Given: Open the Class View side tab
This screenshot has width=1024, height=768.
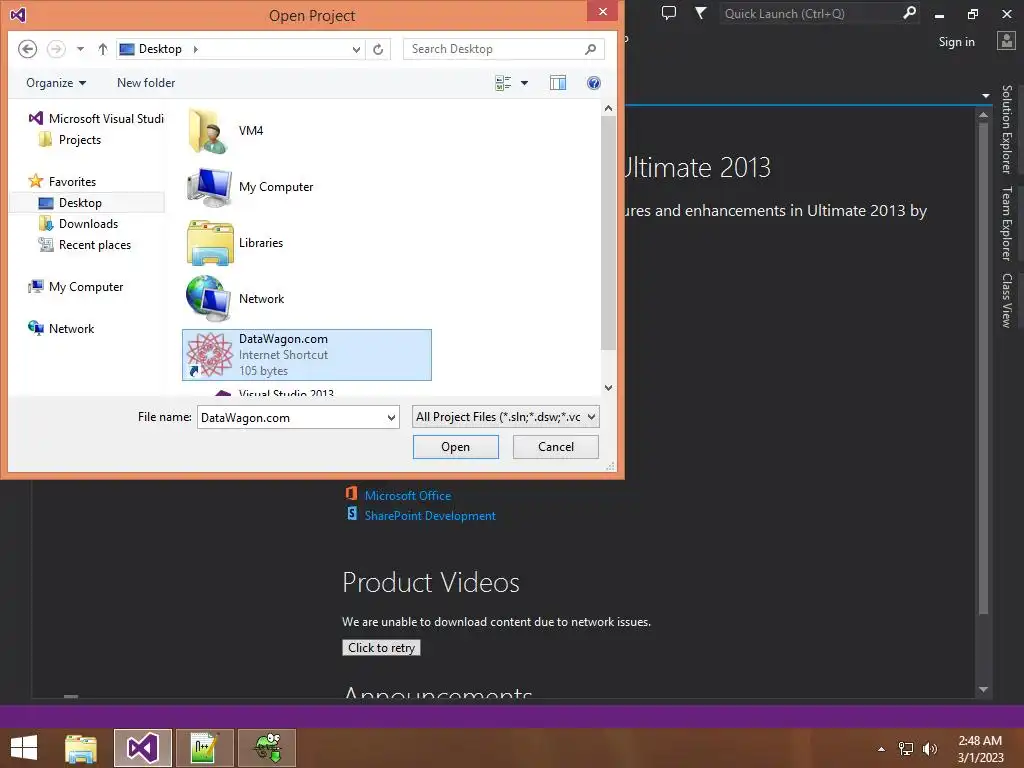Looking at the screenshot, I should [1007, 300].
